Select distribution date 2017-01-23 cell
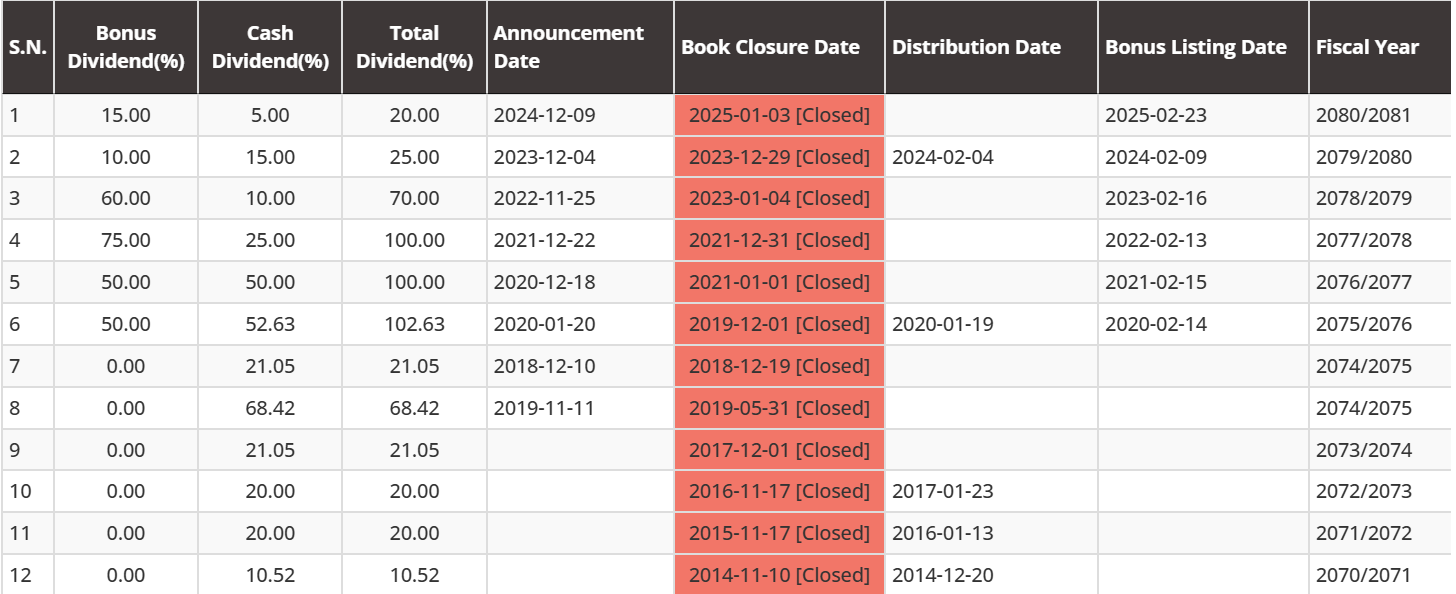The width and height of the screenshot is (1456, 594). [x=942, y=491]
